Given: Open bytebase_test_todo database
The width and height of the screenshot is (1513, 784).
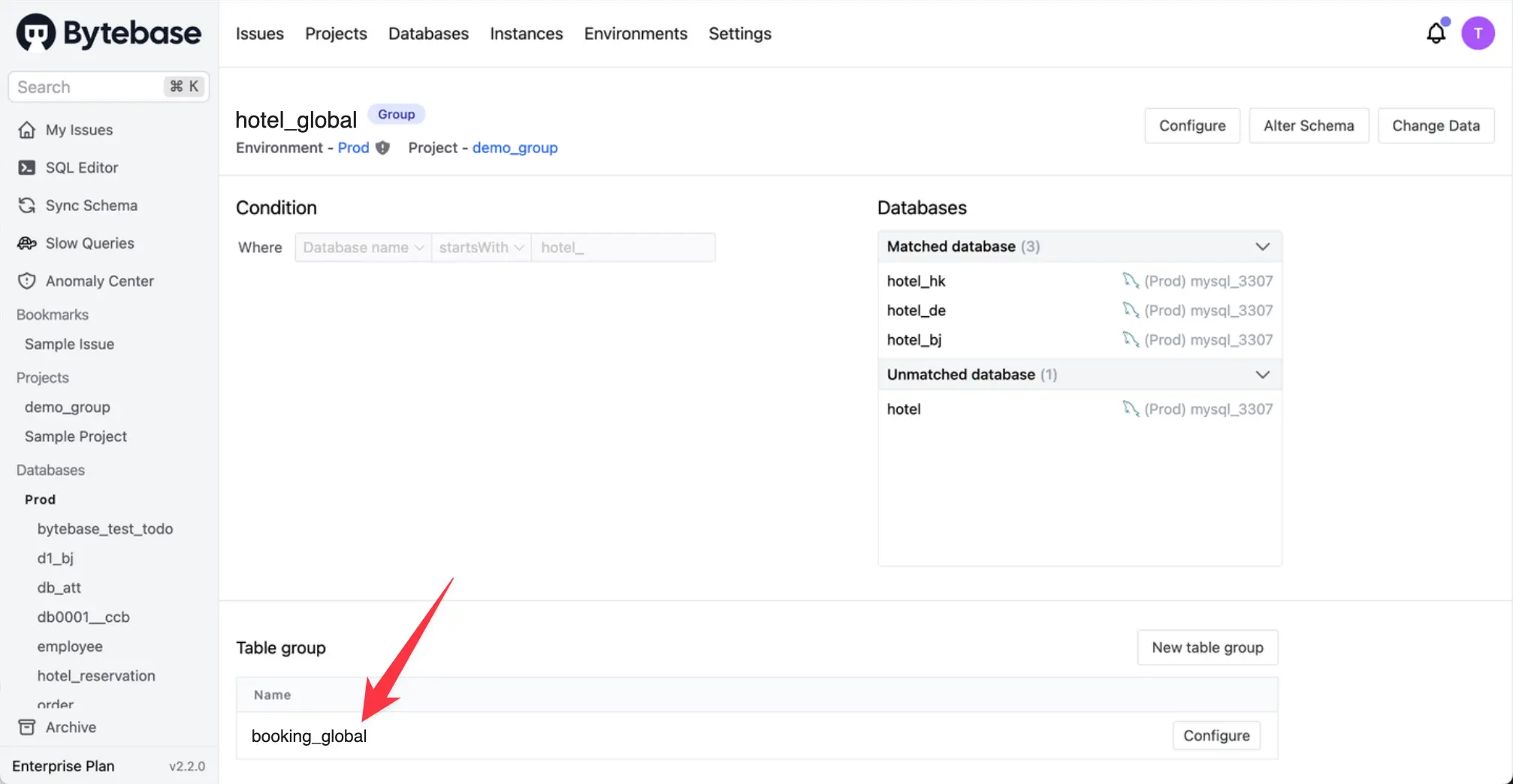Looking at the screenshot, I should coord(105,529).
